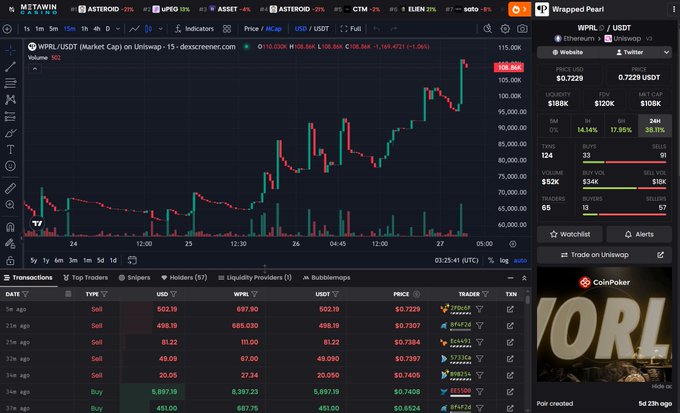
Task: Trade on Uniswap button
Action: [x=605, y=255]
